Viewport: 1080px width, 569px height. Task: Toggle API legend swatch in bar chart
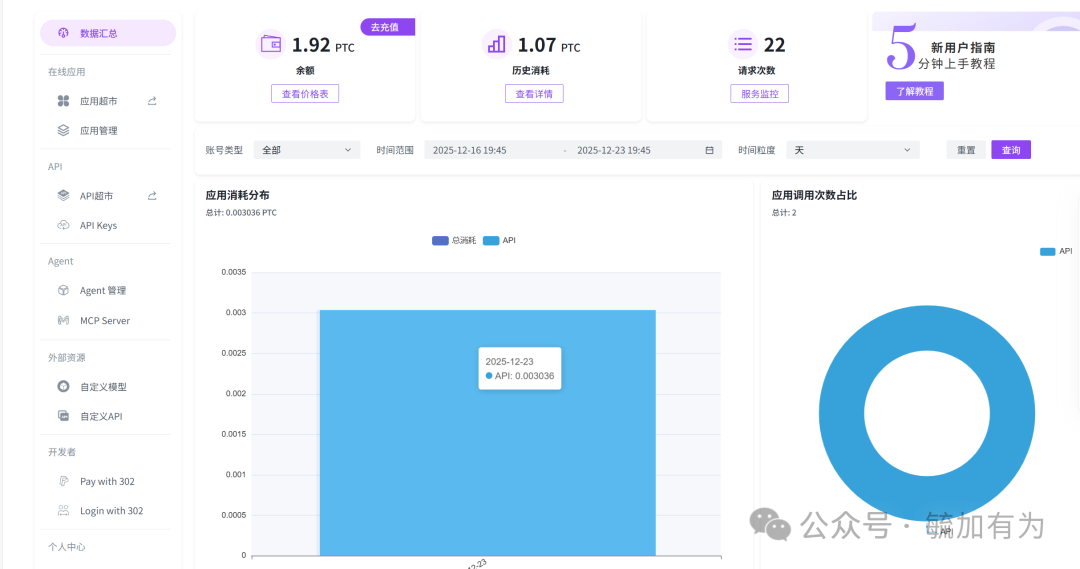coord(491,240)
